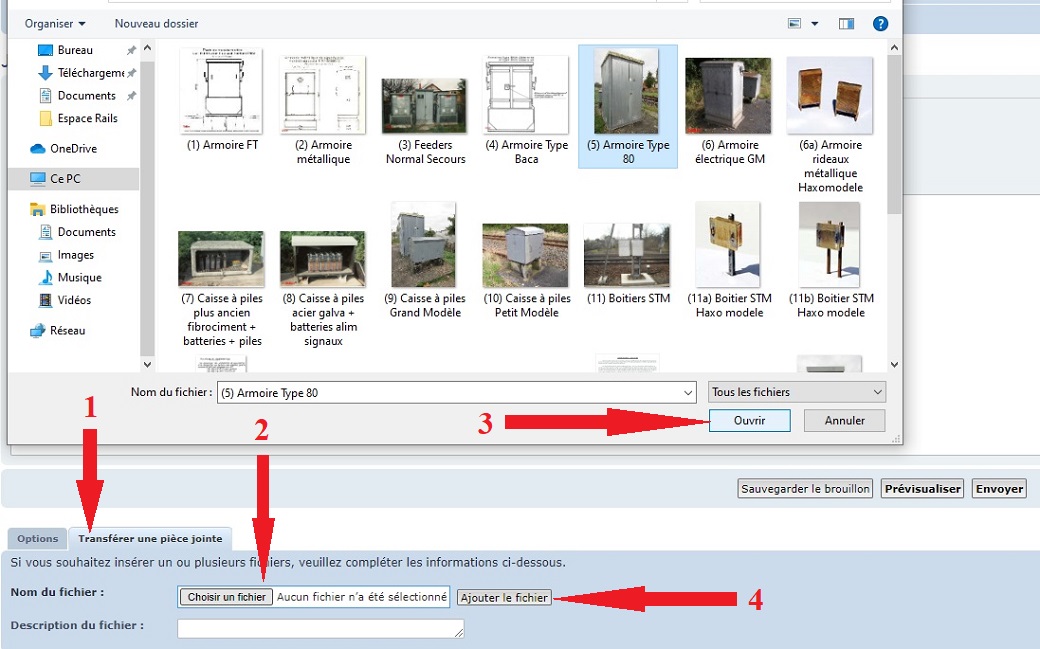Expand the Organiser dropdown menu

(x=55, y=23)
